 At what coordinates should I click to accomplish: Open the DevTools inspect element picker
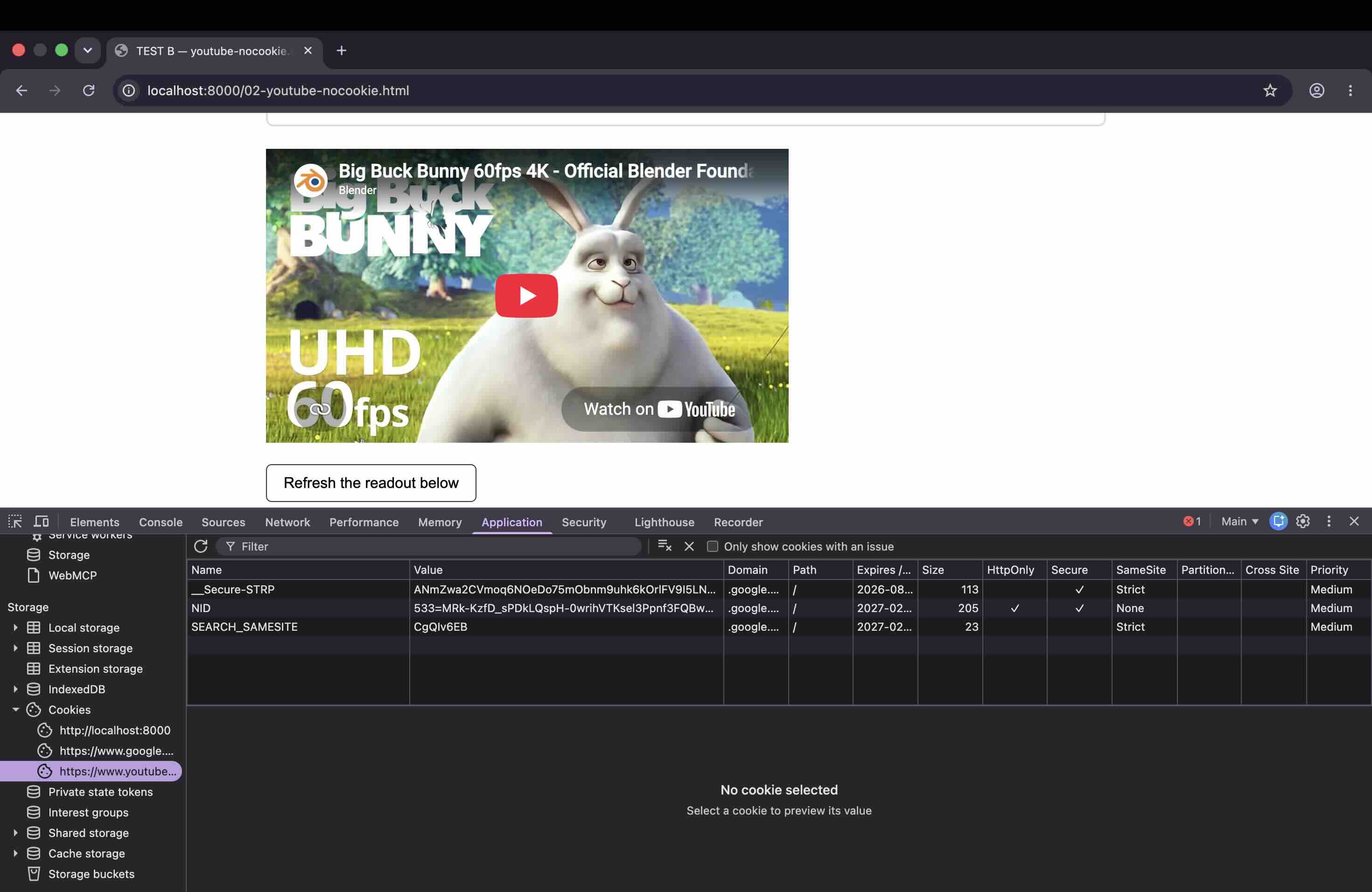pos(15,522)
